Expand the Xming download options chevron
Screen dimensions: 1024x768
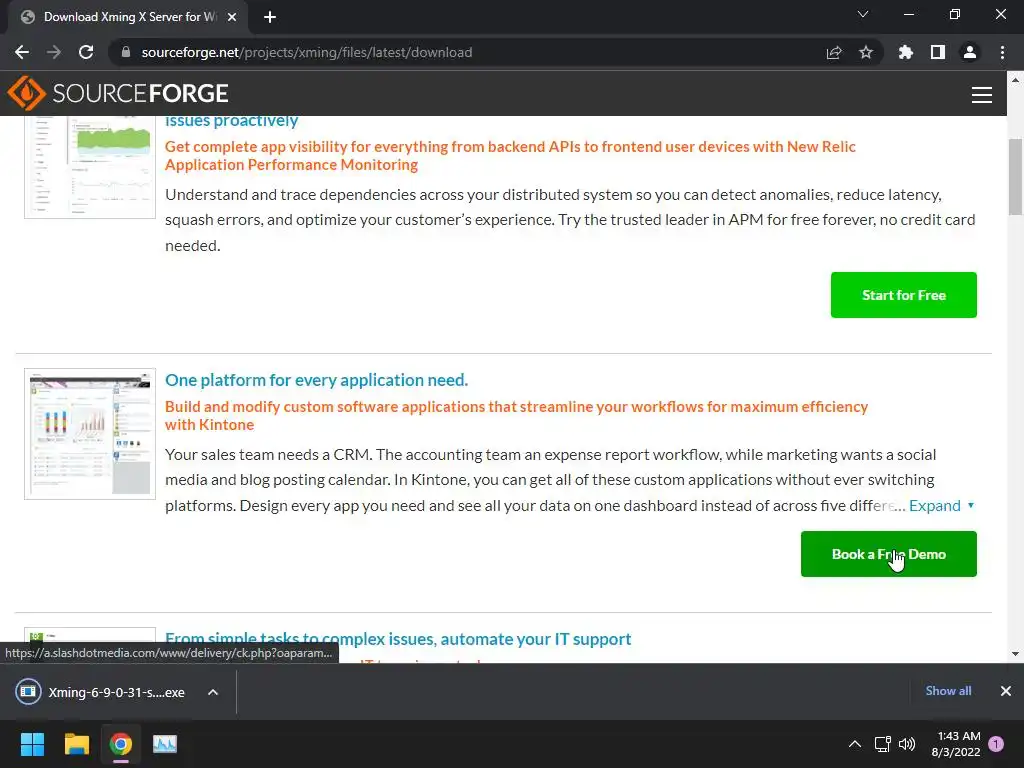(213, 692)
